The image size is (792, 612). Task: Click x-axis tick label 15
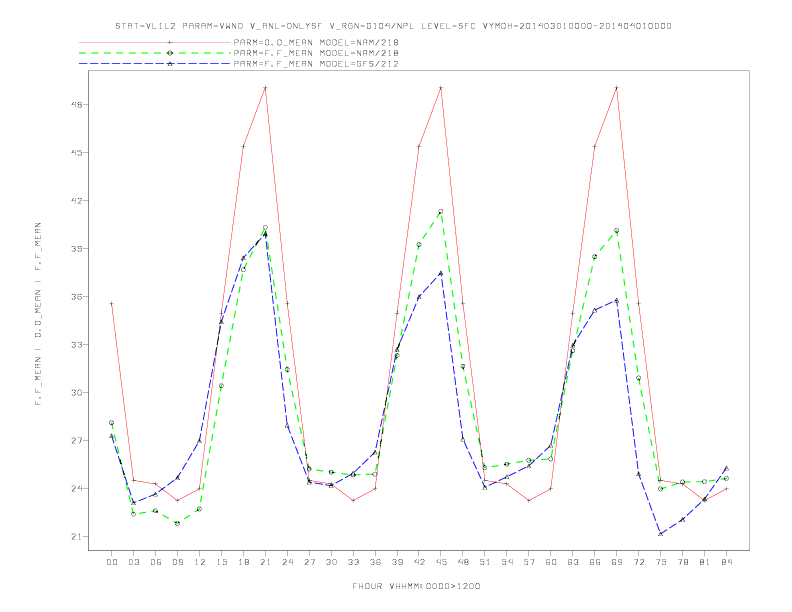pyautogui.click(x=221, y=562)
